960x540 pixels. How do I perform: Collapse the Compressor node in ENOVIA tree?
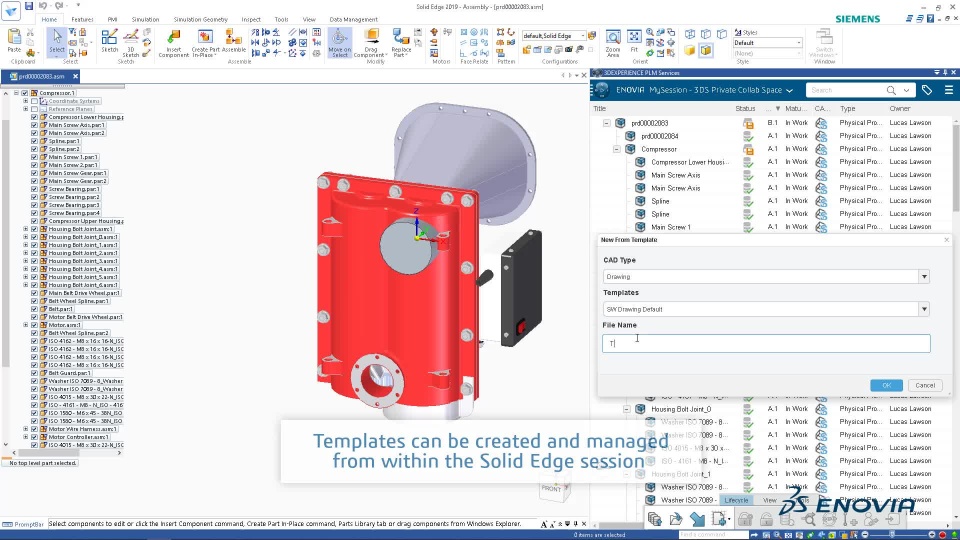coord(617,149)
